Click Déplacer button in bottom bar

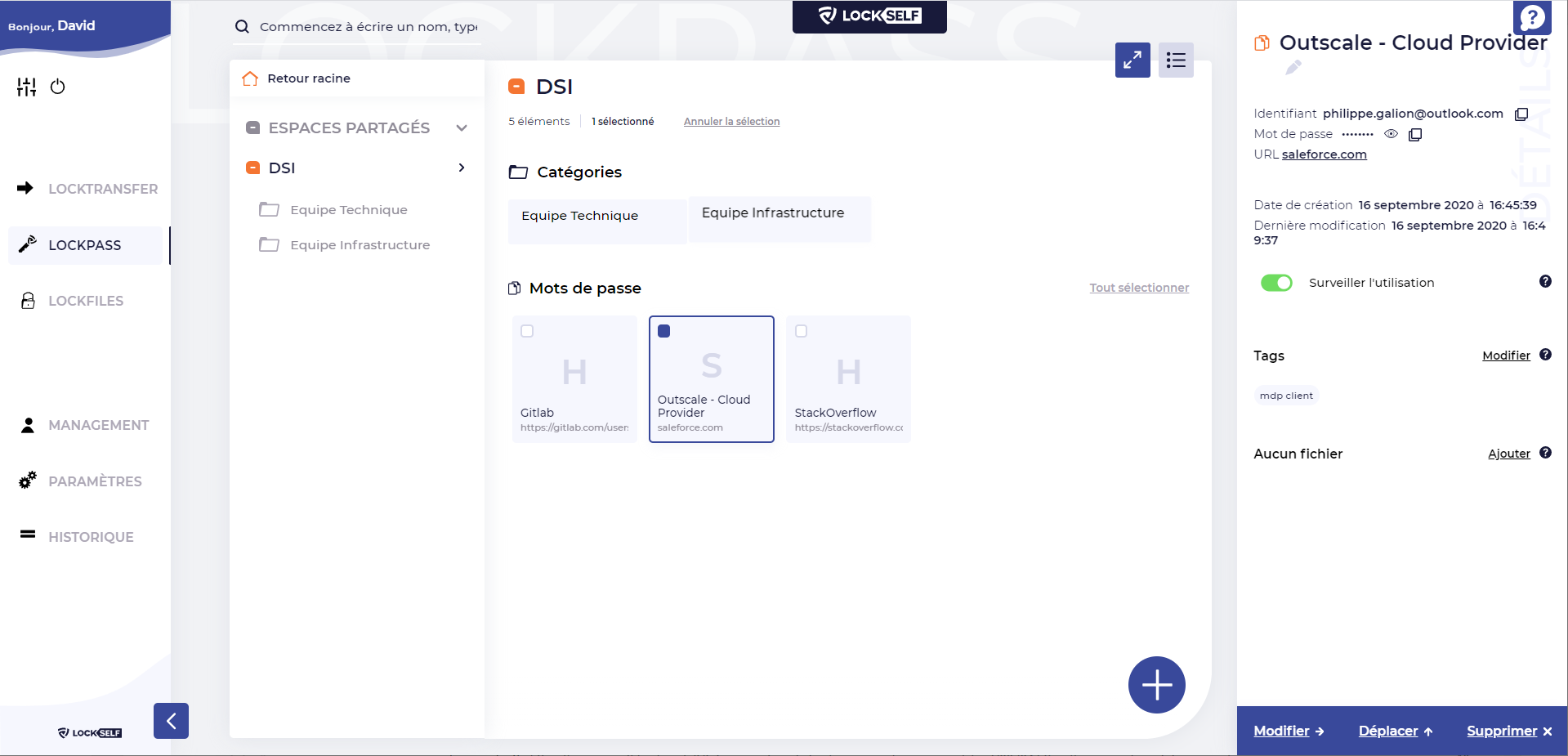(1396, 731)
